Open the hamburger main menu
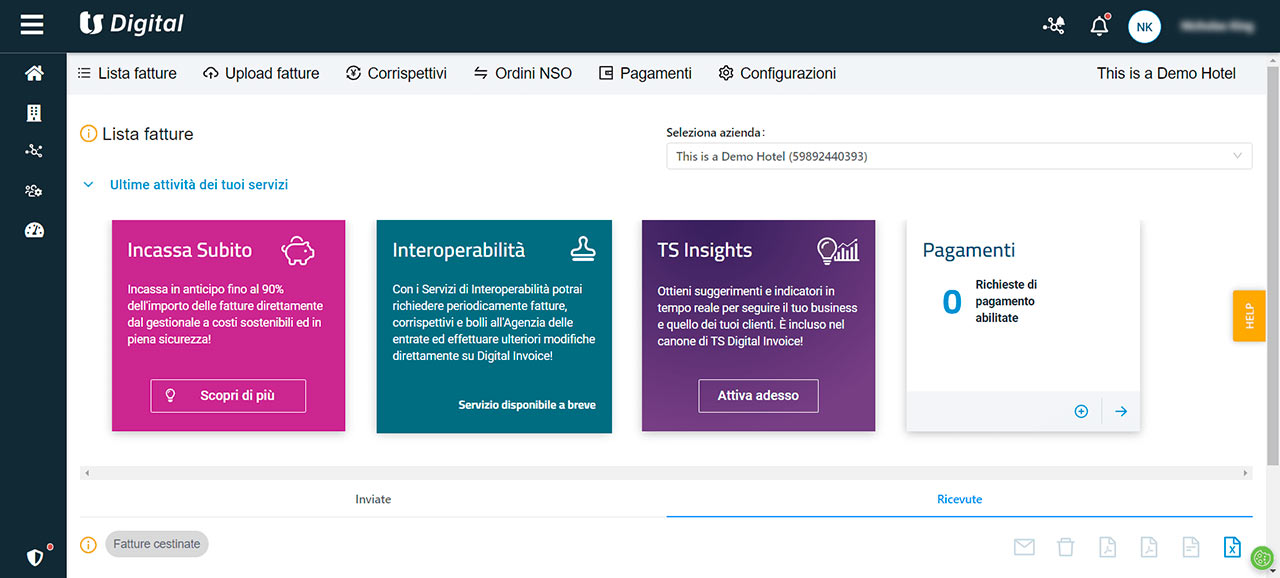 [x=32, y=25]
